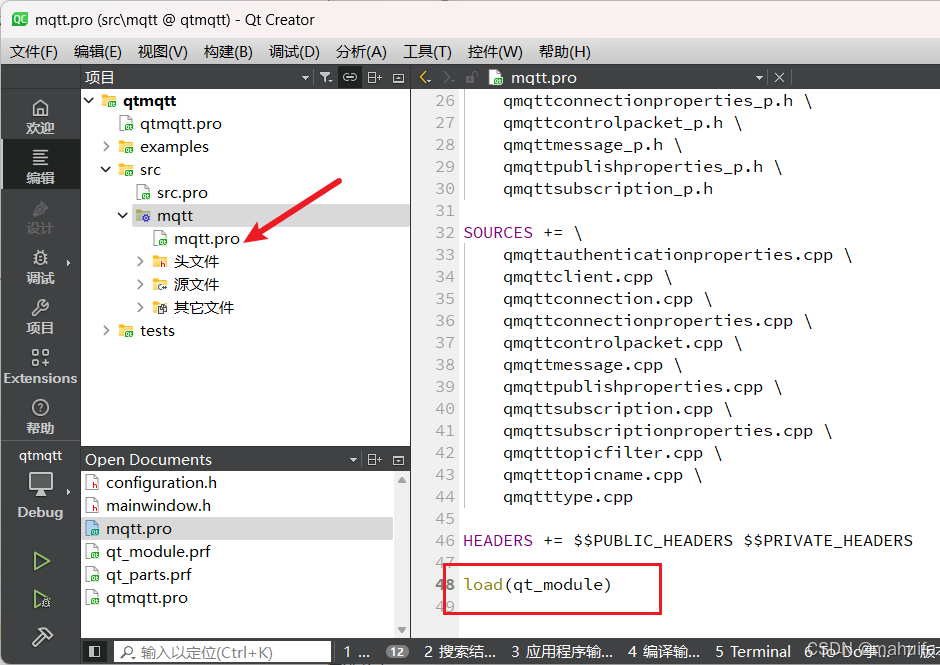The height and width of the screenshot is (665, 940).
Task: Open the 视图(V) menu
Action: click(x=162, y=52)
